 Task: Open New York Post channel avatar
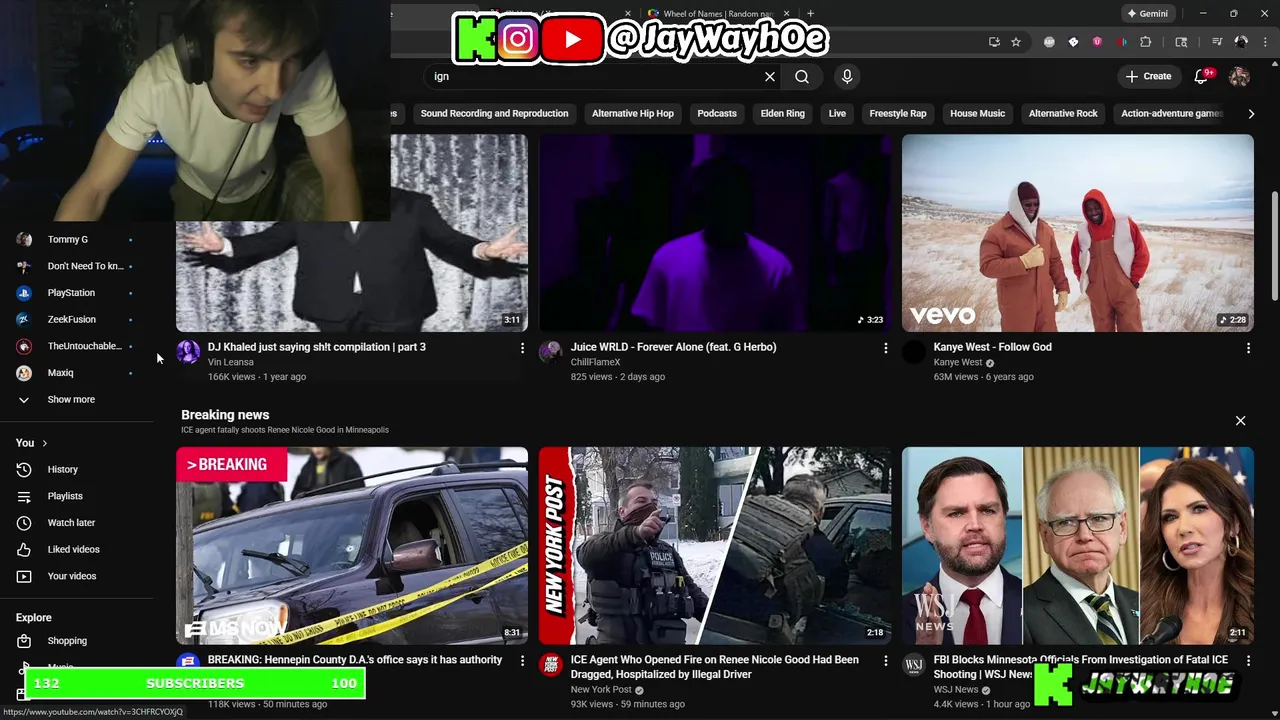coord(551,664)
